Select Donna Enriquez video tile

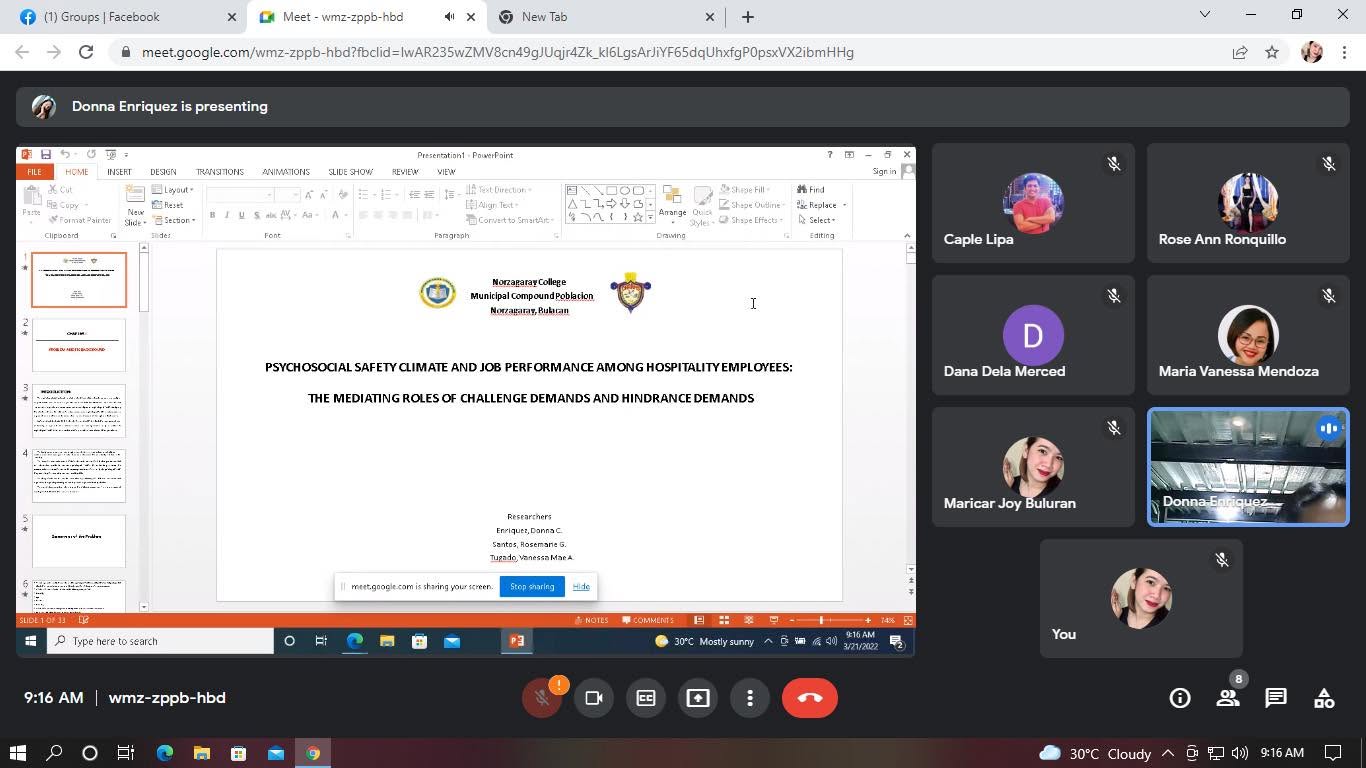tap(1248, 467)
